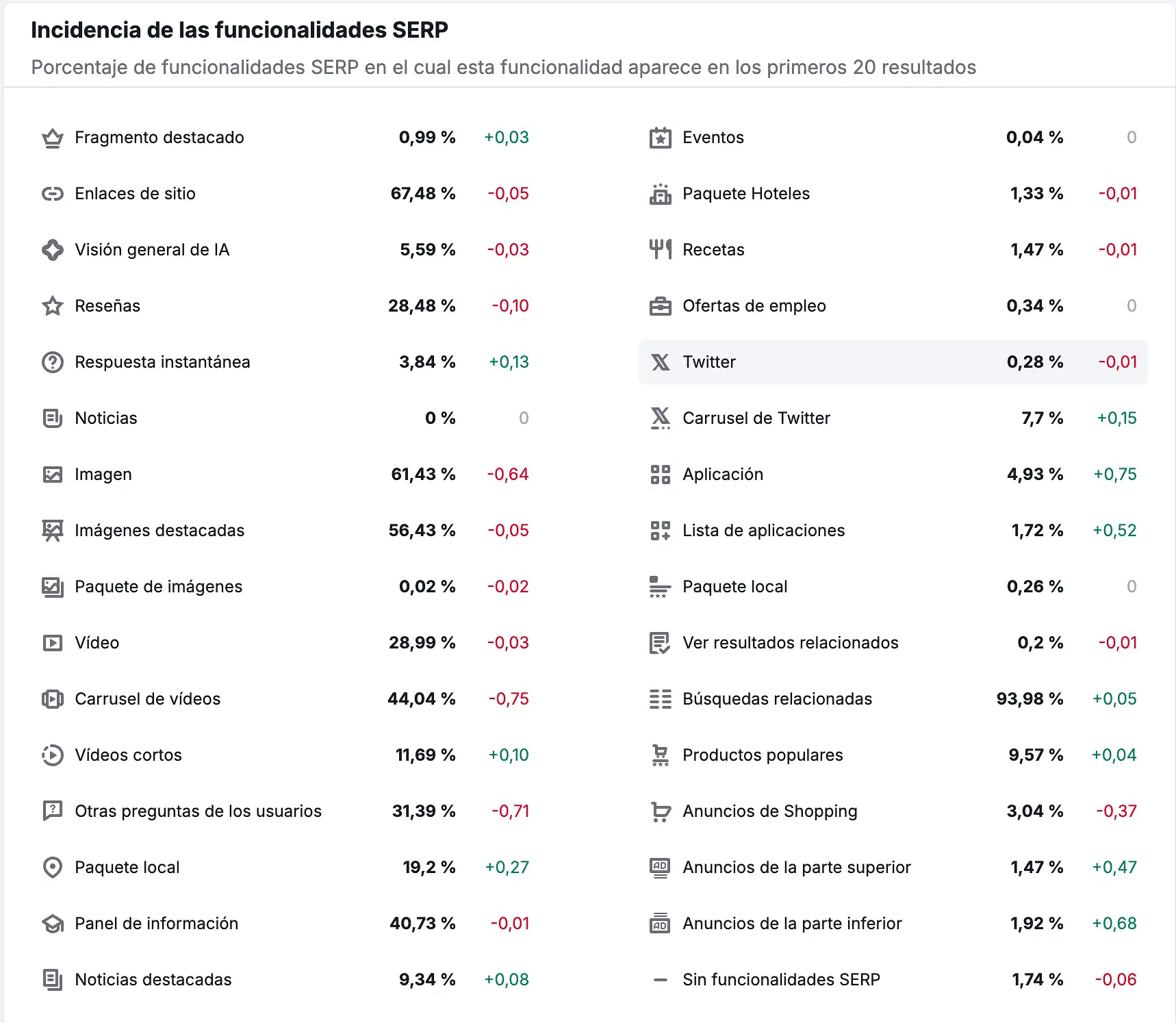Screen dimensions: 1176x1023
Task: Click the Vídeo player icon
Action: pos(52,642)
